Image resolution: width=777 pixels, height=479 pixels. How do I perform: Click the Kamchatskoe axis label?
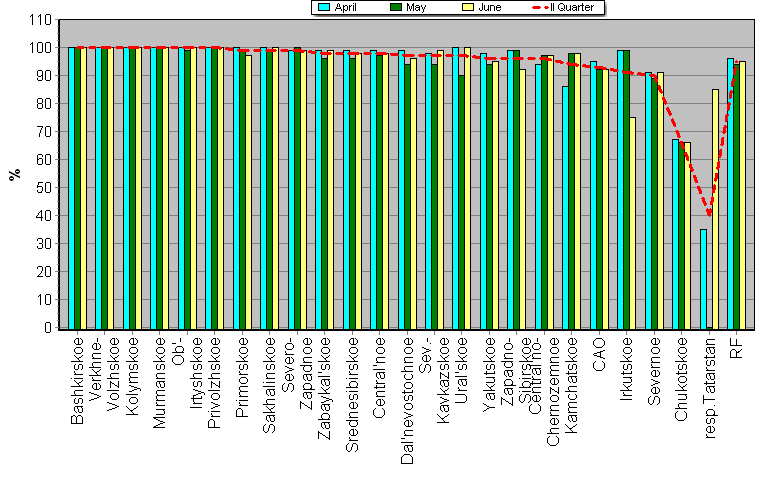point(571,385)
